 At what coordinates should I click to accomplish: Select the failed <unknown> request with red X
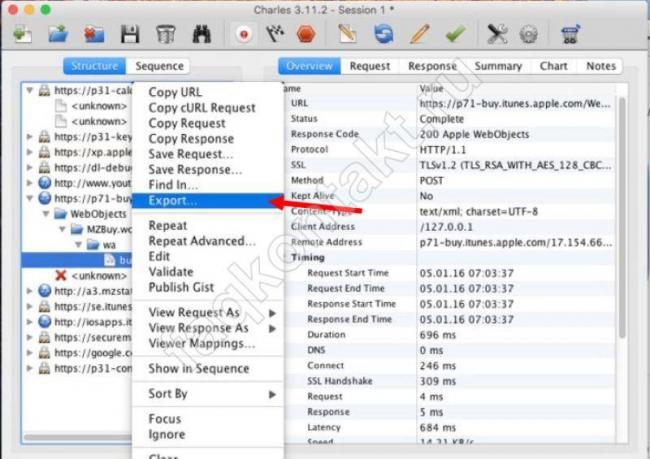91,275
